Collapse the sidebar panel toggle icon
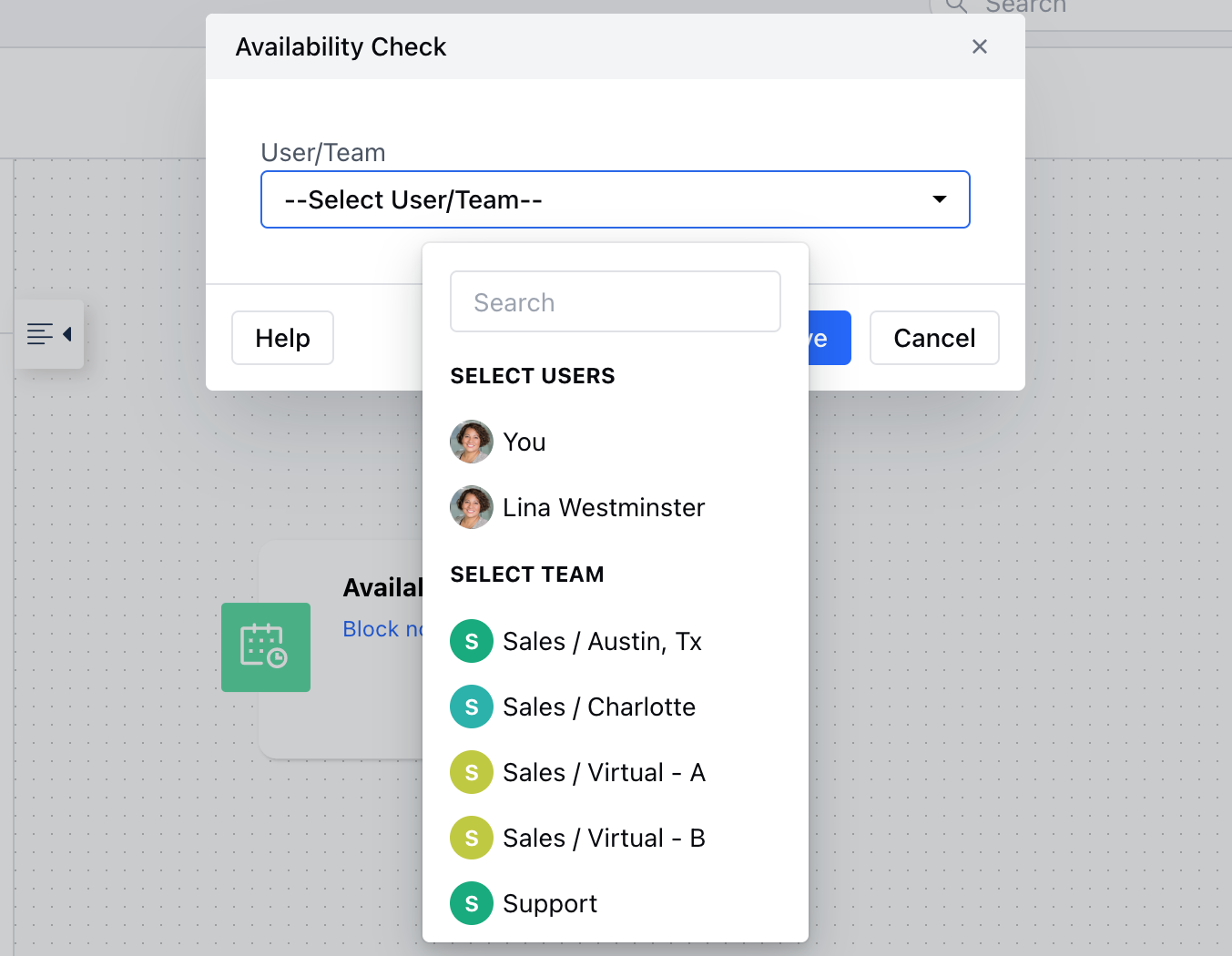 pyautogui.click(x=49, y=334)
